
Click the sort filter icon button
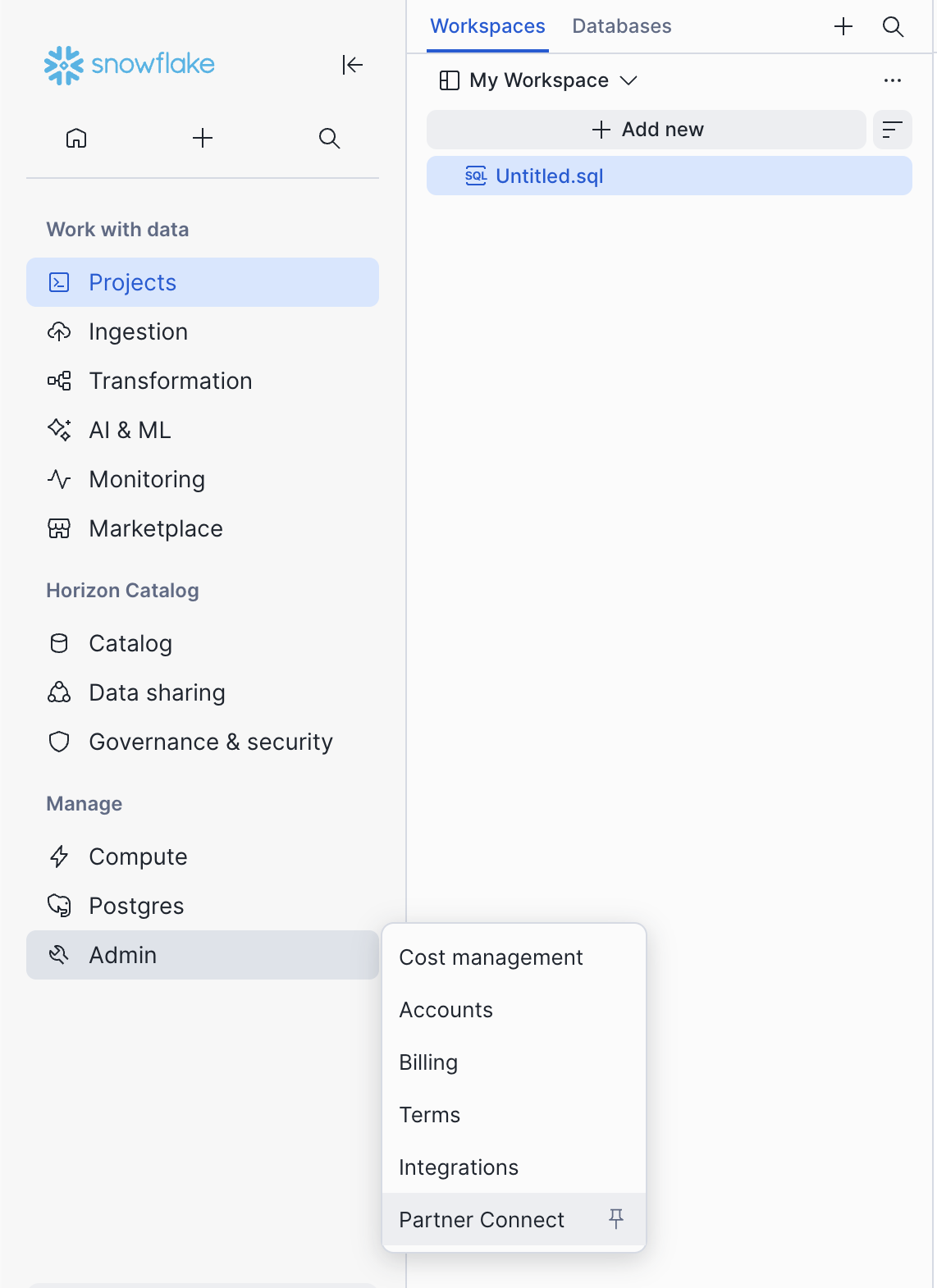pyautogui.click(x=893, y=130)
